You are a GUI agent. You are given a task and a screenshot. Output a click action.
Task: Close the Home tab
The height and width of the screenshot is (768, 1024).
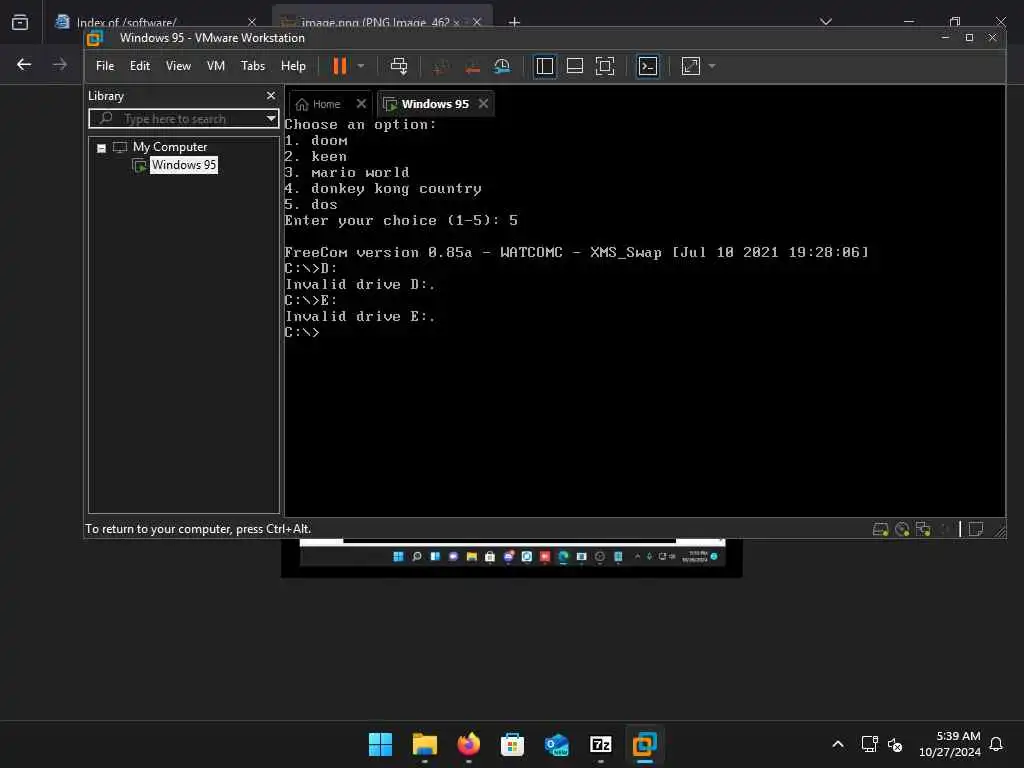(x=361, y=104)
